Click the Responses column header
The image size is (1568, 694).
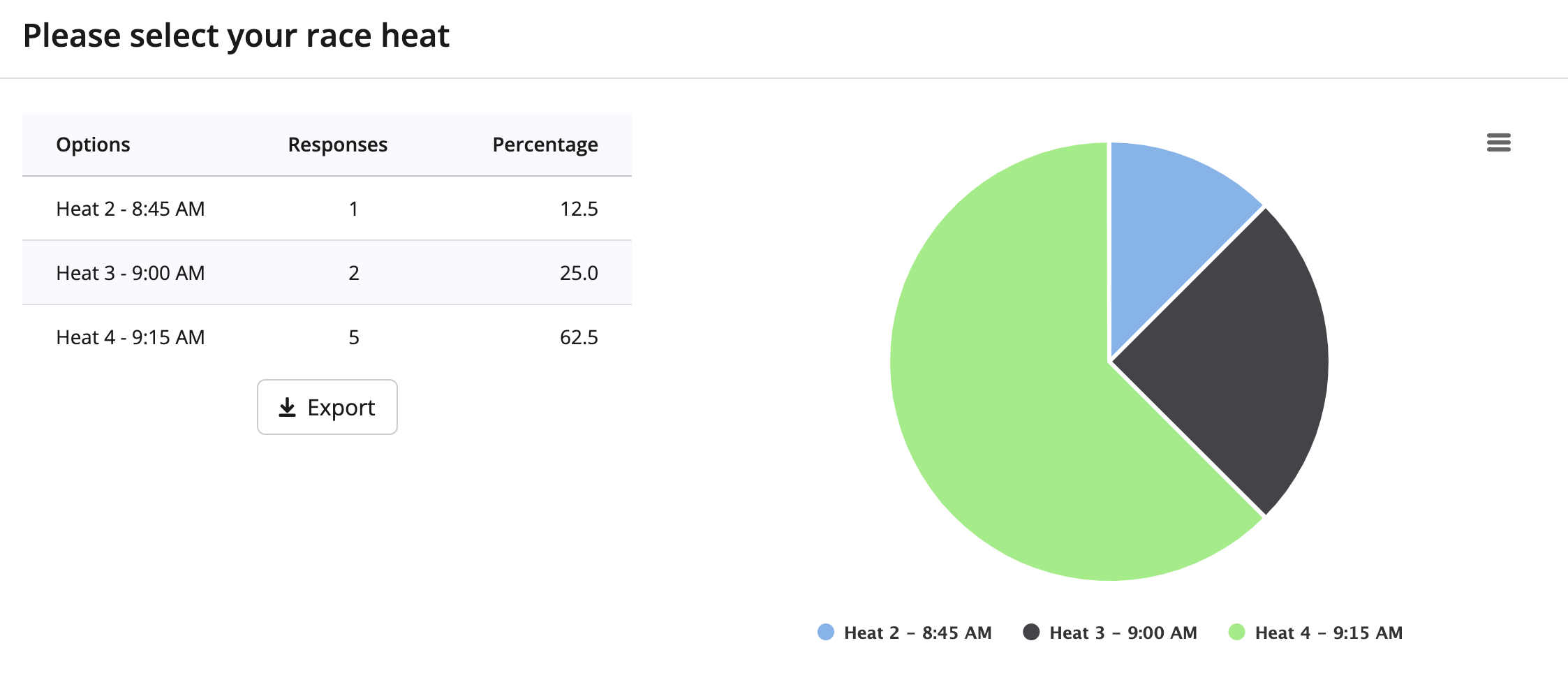(x=337, y=145)
